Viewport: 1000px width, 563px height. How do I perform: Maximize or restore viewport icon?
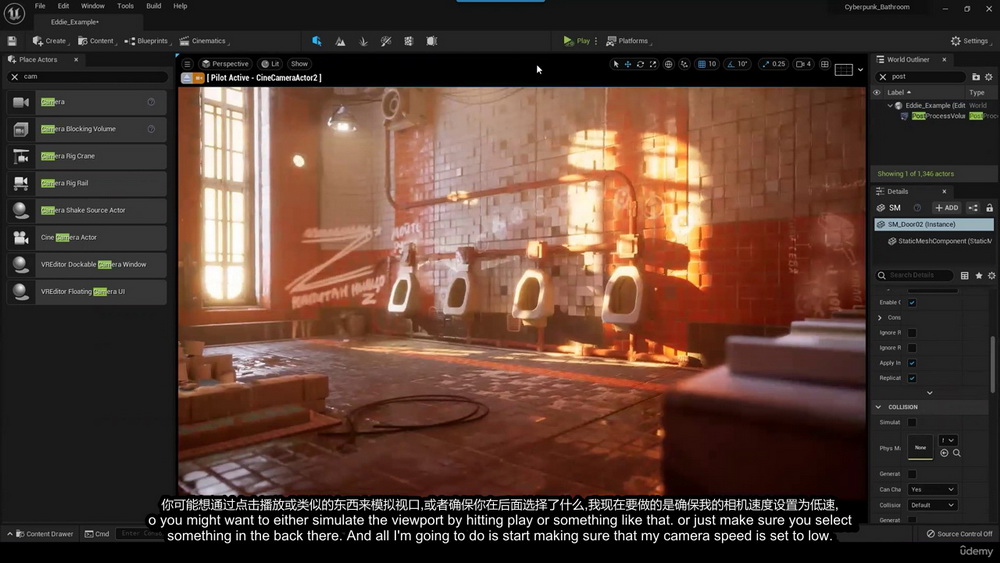click(825, 64)
